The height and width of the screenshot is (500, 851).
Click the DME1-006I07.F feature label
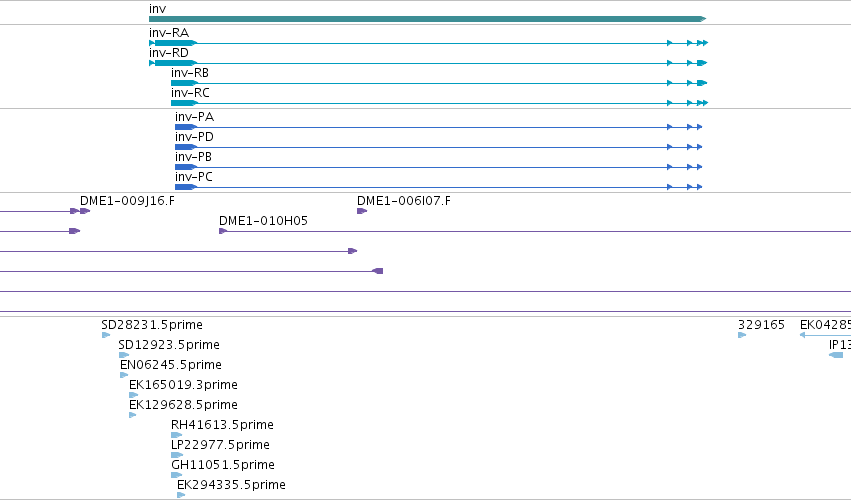tap(404, 201)
